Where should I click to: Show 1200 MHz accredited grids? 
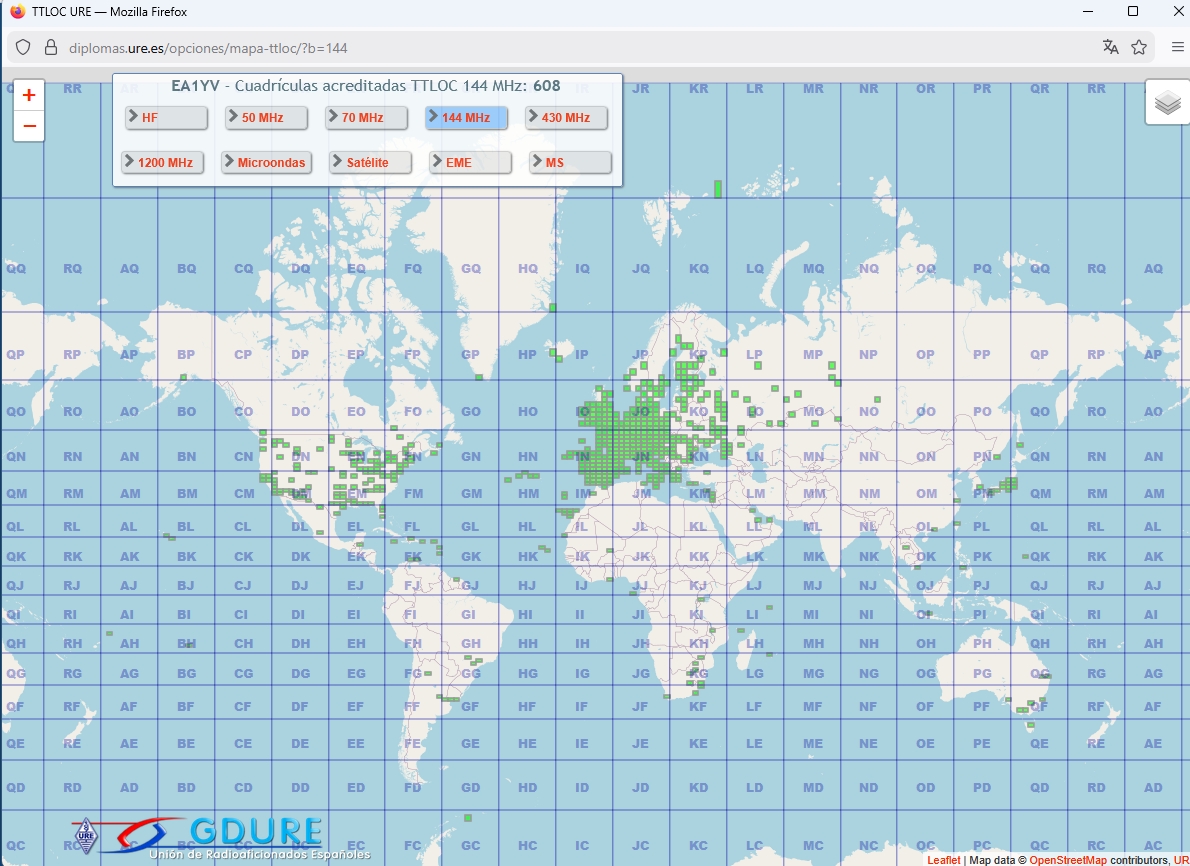point(163,162)
